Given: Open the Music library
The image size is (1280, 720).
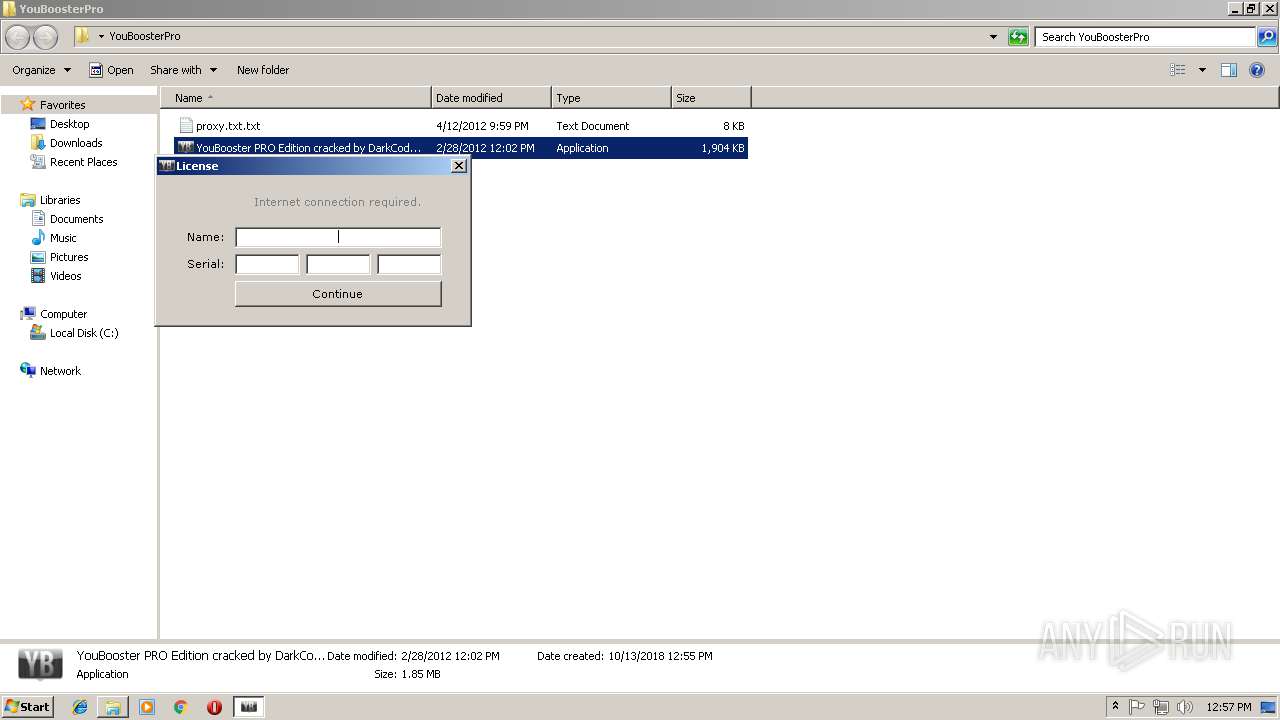Looking at the screenshot, I should tap(63, 238).
